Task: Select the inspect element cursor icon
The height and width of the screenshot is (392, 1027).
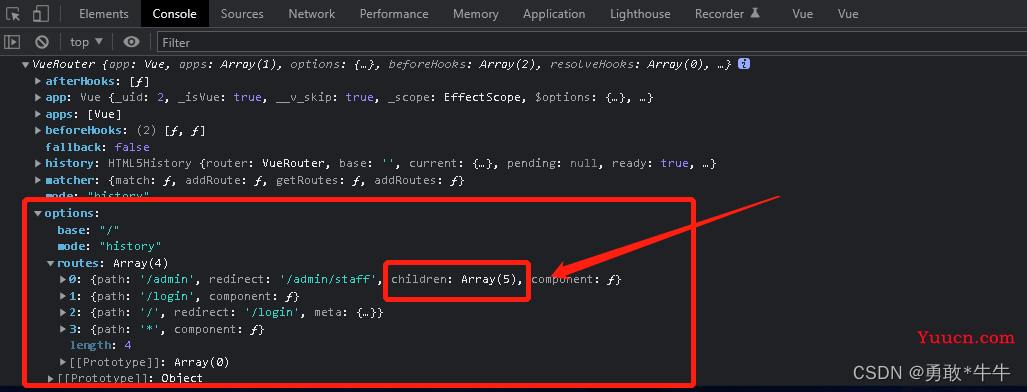Action: [x=14, y=14]
